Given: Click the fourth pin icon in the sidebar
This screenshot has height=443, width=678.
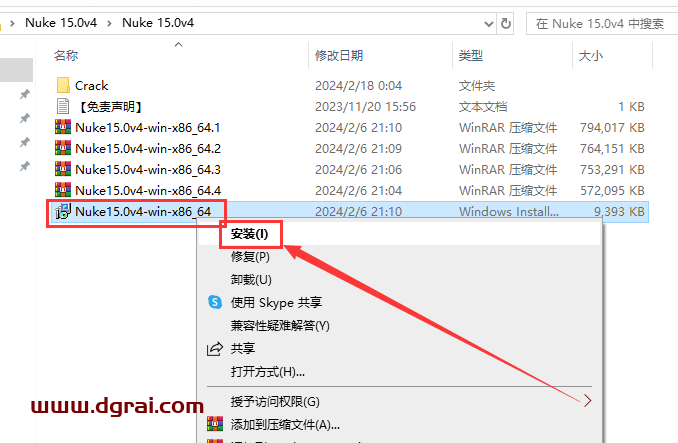Looking at the screenshot, I should pos(25,166).
